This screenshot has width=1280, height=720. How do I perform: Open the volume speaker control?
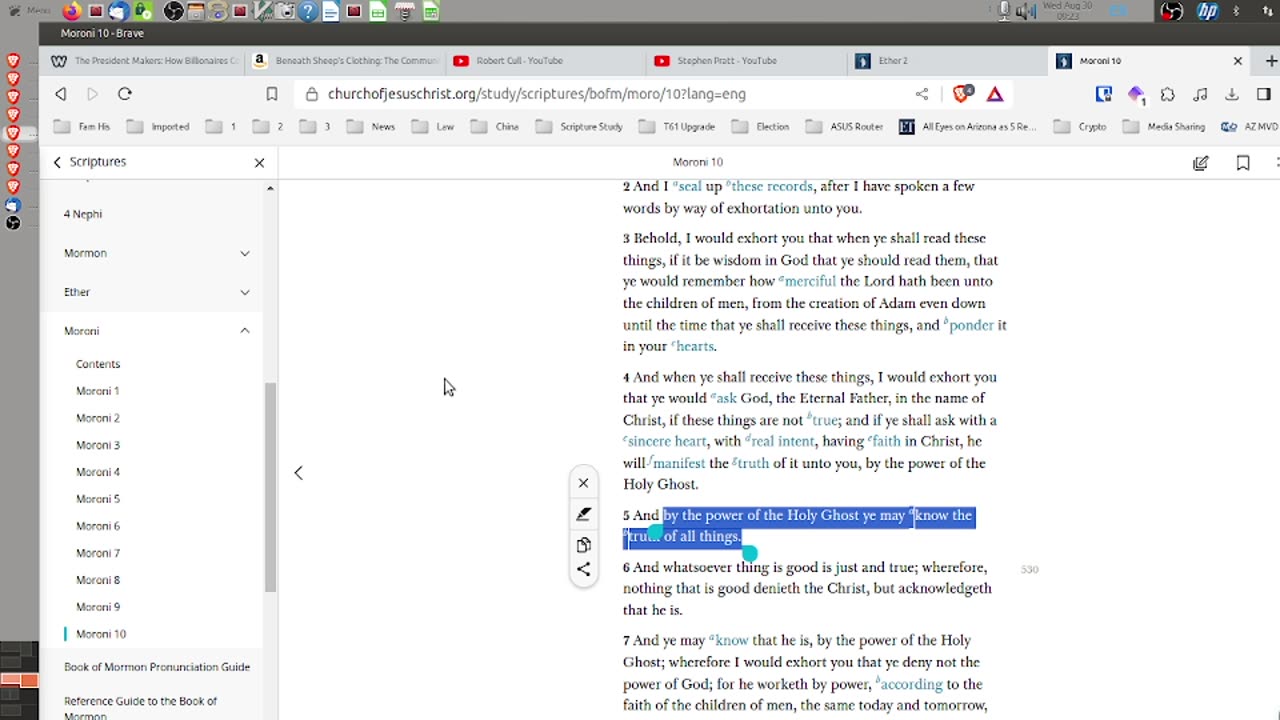(x=1026, y=11)
